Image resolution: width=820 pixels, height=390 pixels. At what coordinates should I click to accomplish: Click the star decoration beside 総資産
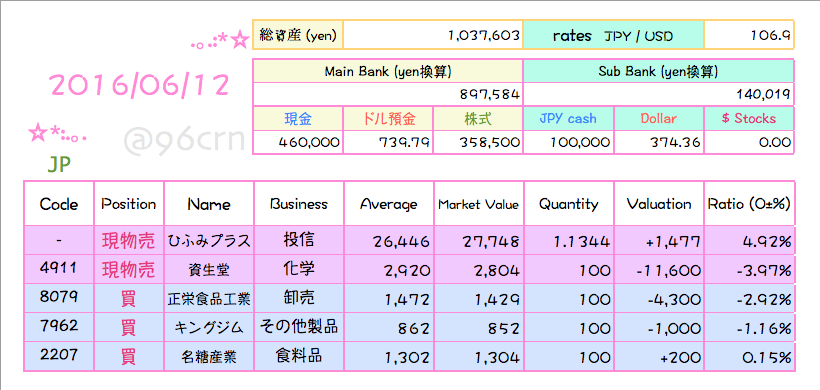[239, 40]
